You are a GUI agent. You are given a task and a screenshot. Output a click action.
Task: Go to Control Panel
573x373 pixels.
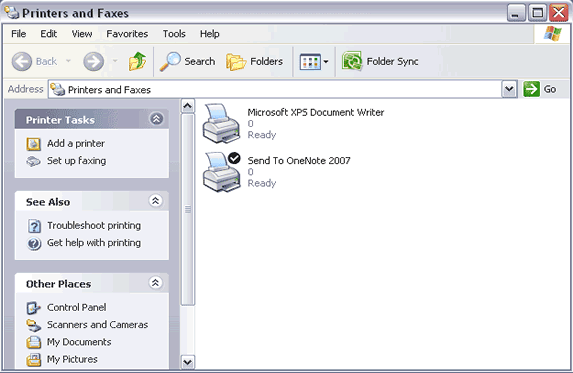(76, 307)
